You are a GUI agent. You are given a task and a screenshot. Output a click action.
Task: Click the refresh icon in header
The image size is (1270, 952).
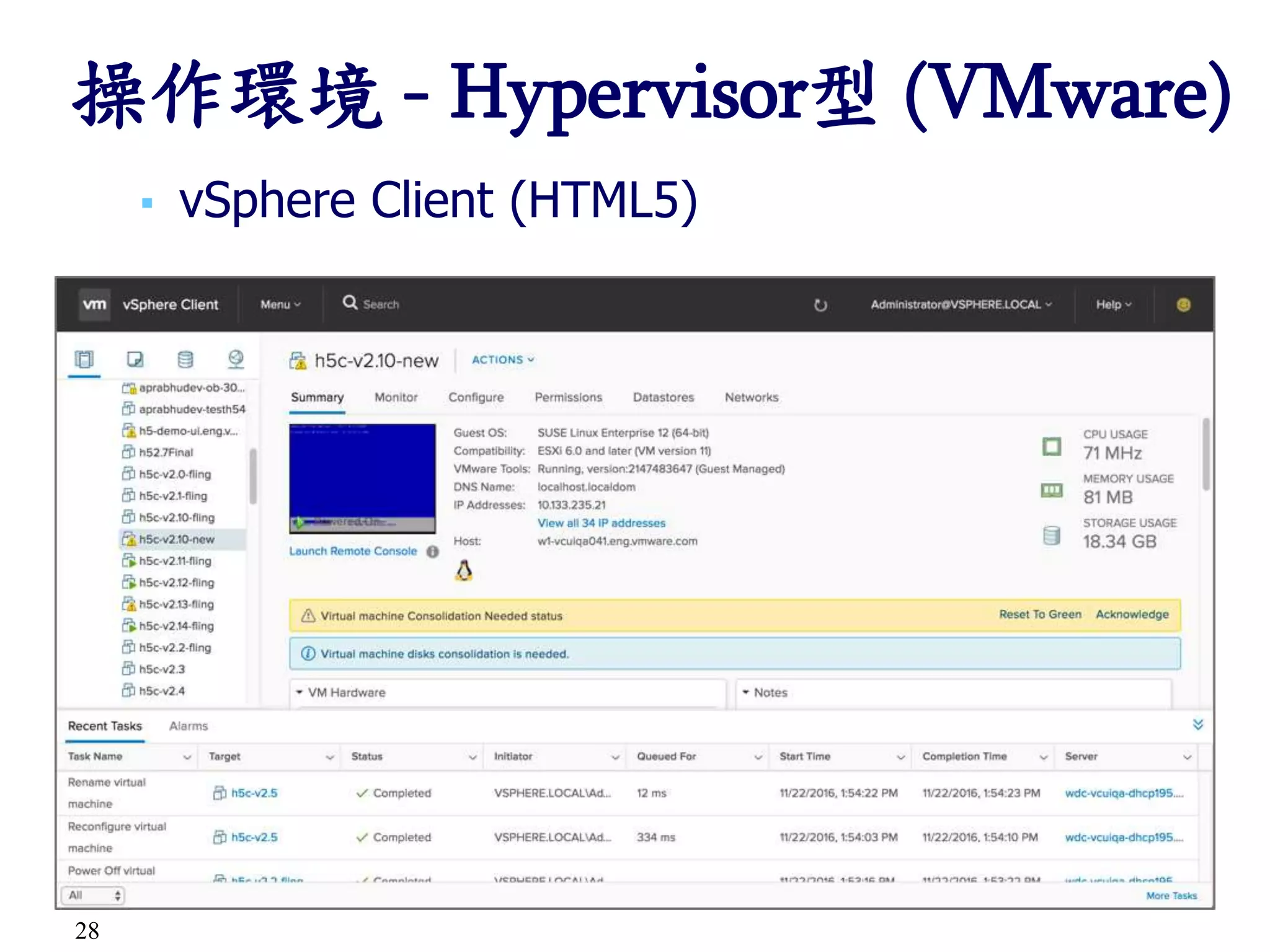(820, 305)
